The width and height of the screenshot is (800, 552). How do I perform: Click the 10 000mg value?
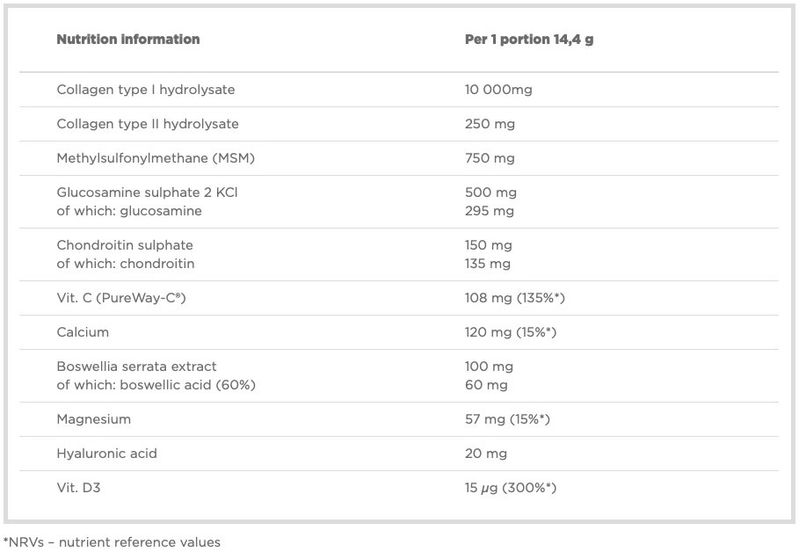[x=498, y=90]
